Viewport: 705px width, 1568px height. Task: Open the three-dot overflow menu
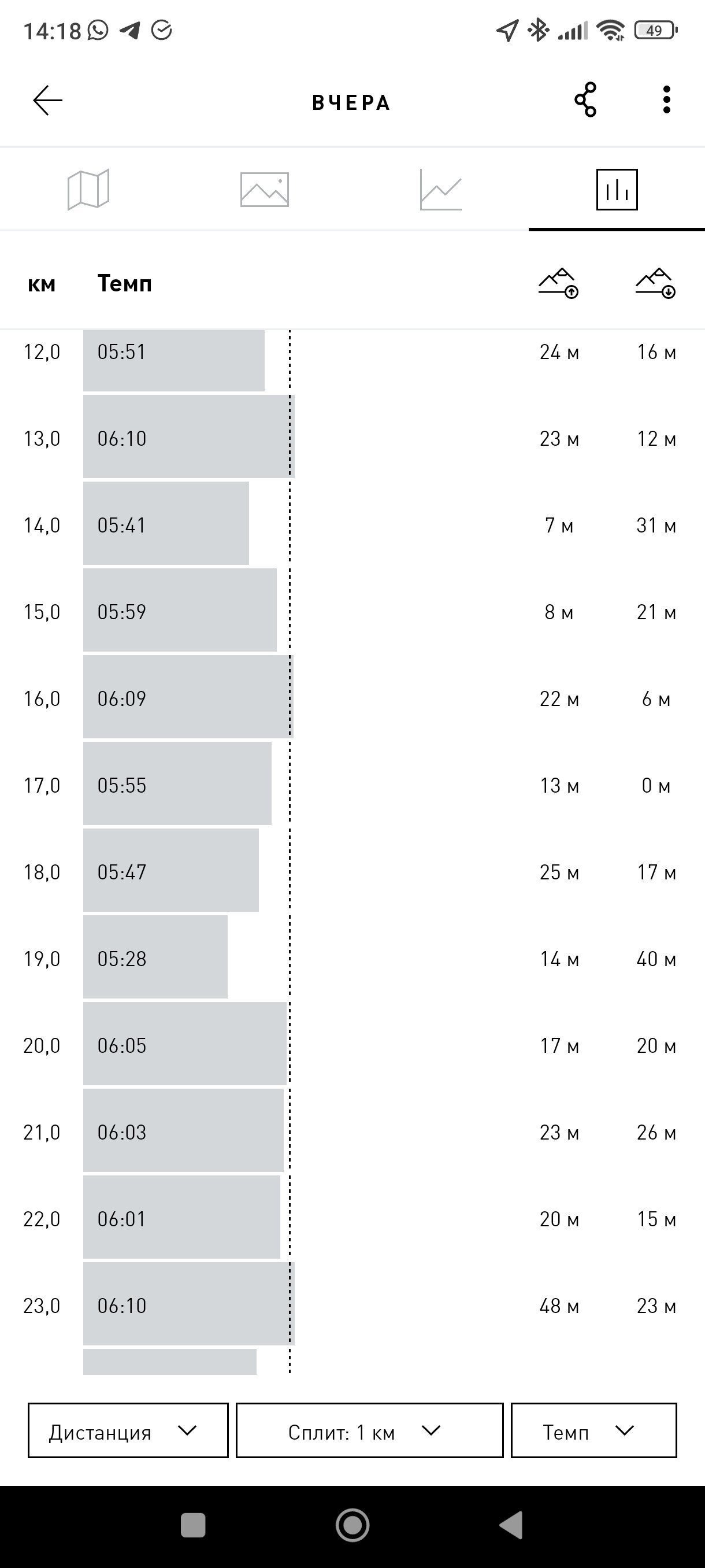[x=667, y=100]
